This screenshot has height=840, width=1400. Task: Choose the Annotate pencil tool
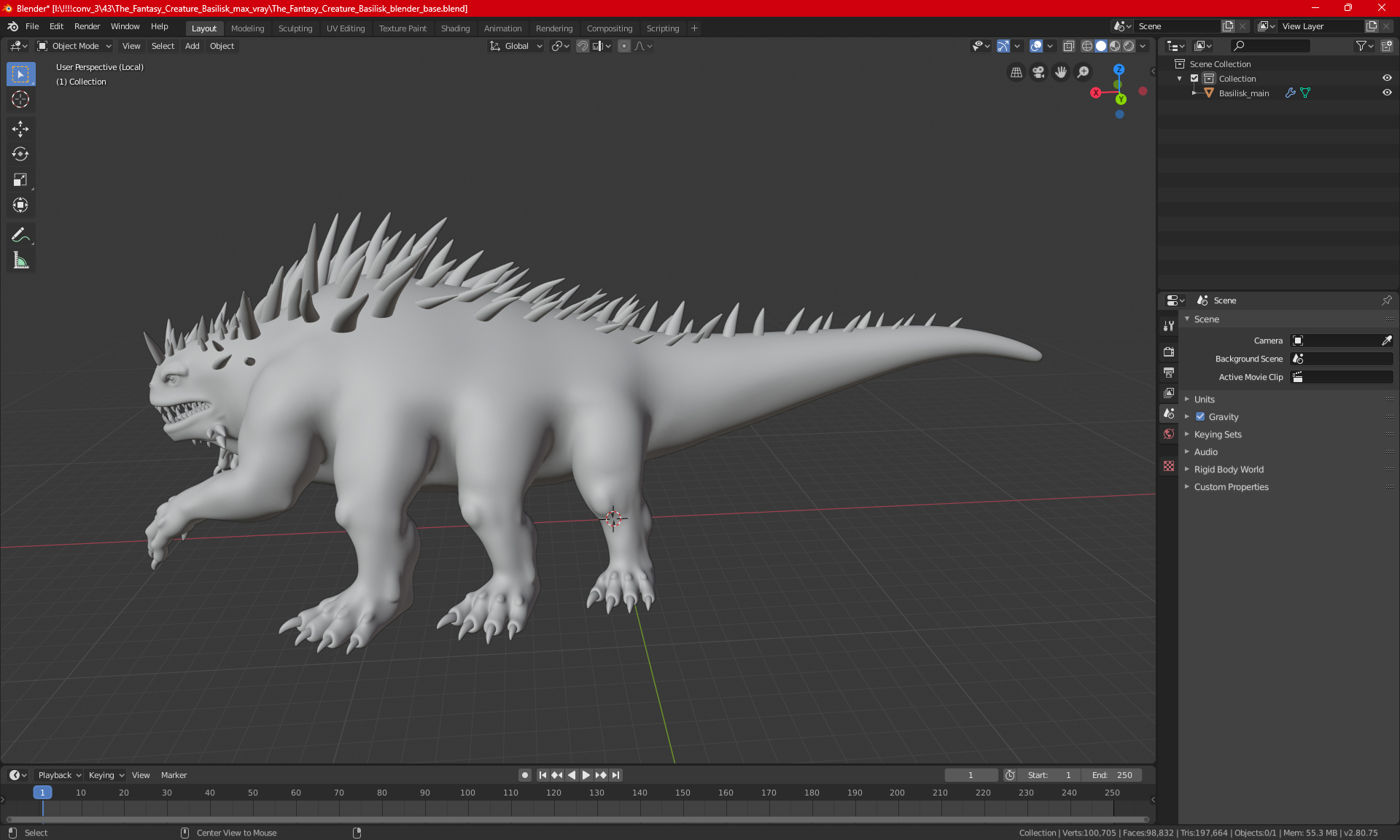click(x=20, y=235)
